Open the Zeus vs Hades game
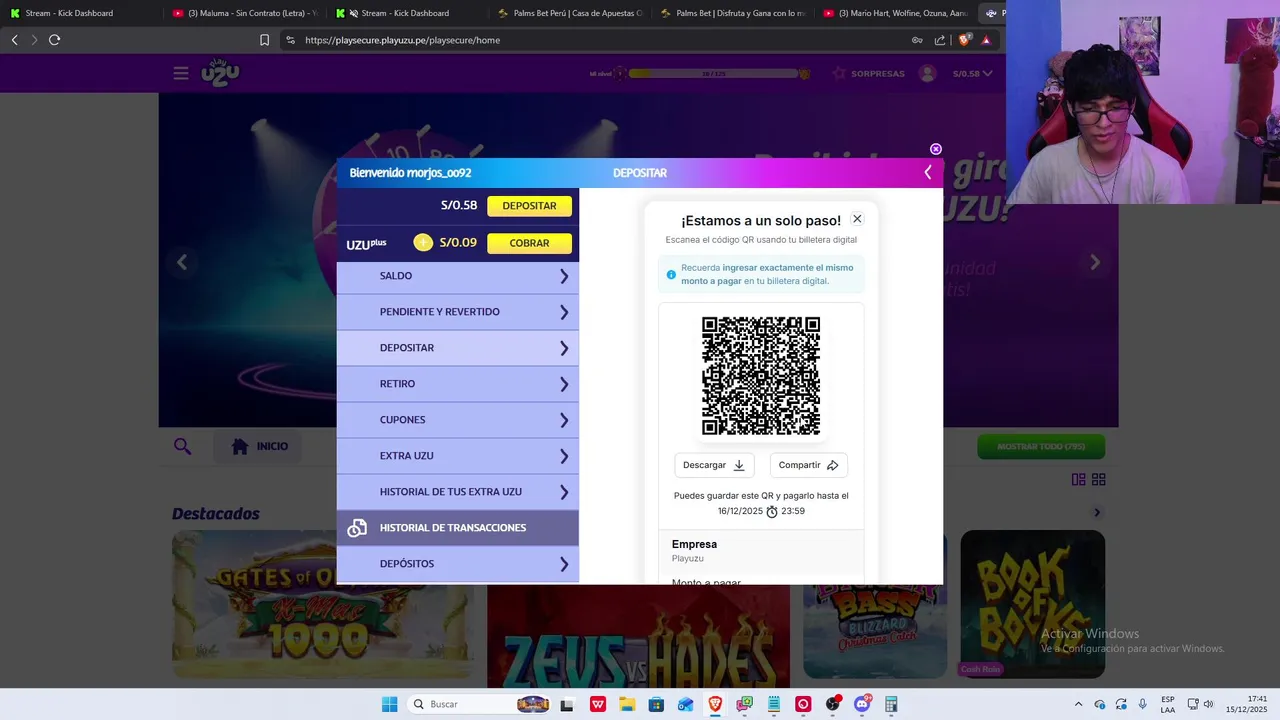The height and width of the screenshot is (720, 1280). click(x=639, y=637)
